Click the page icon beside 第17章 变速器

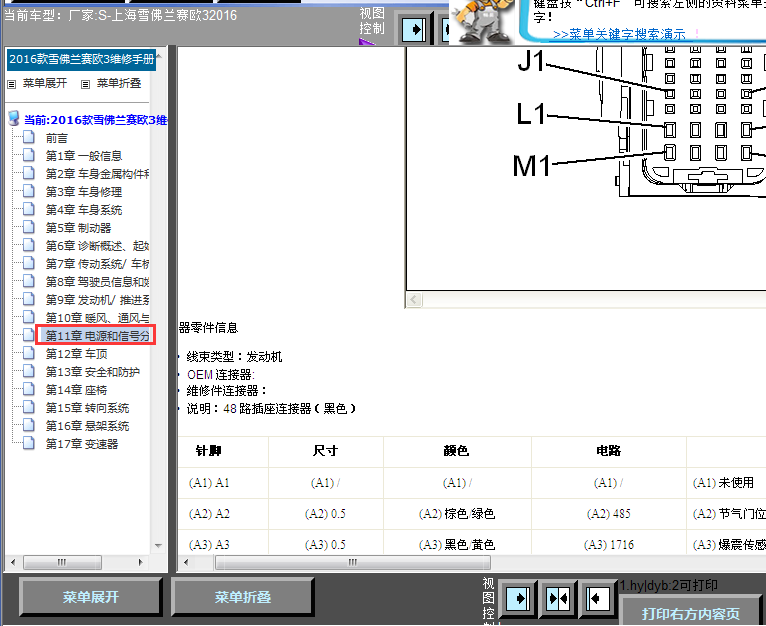[29, 443]
